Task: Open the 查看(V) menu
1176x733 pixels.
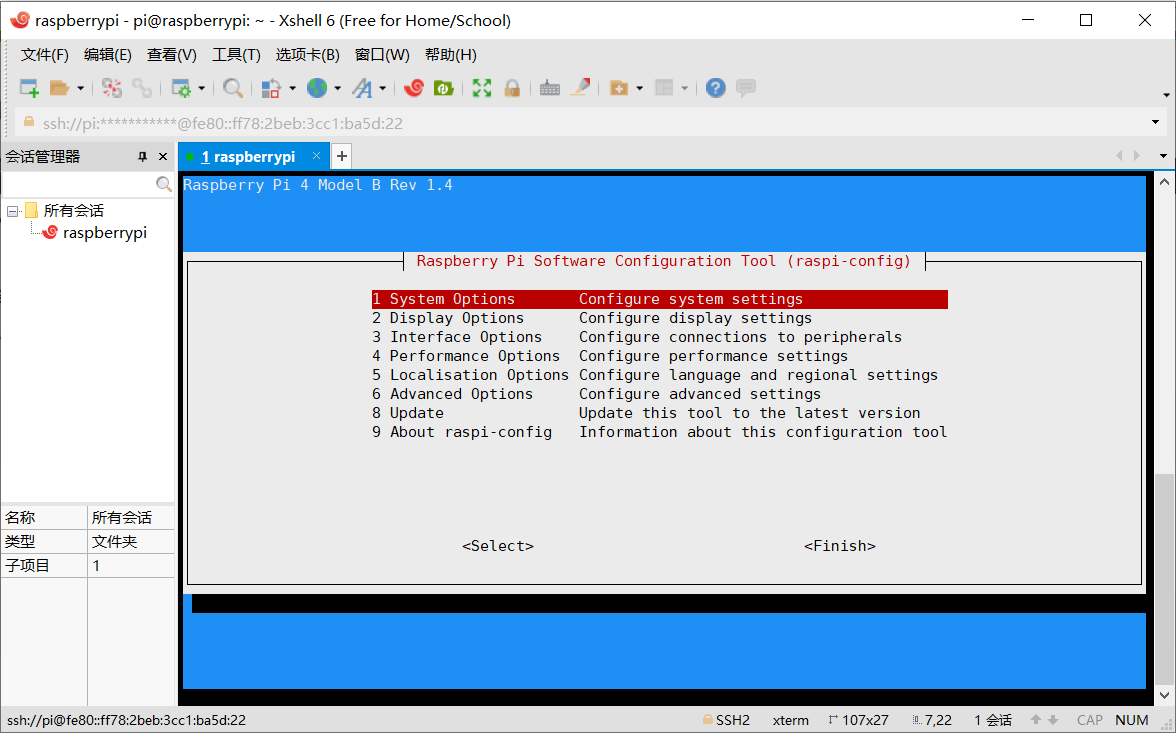Action: coord(172,55)
